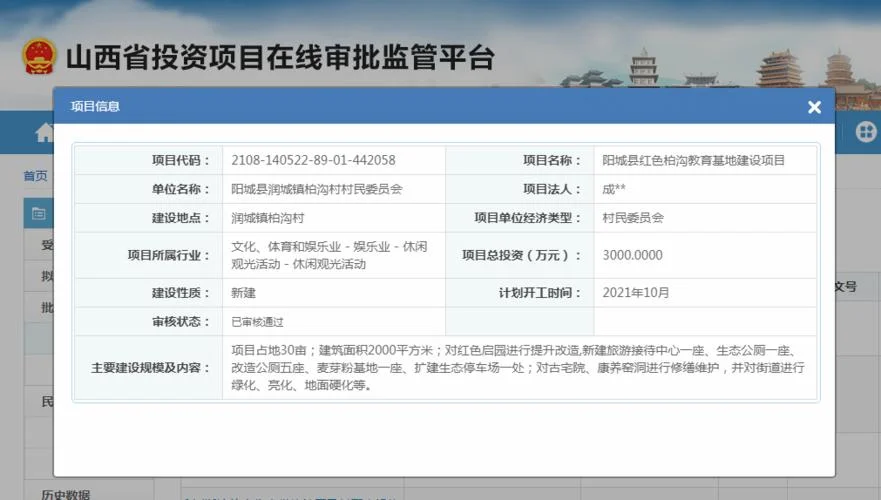This screenshot has height=500, width=881.
Task: Click the 项目总投资（万元） label
Action: pyautogui.click(x=521, y=255)
